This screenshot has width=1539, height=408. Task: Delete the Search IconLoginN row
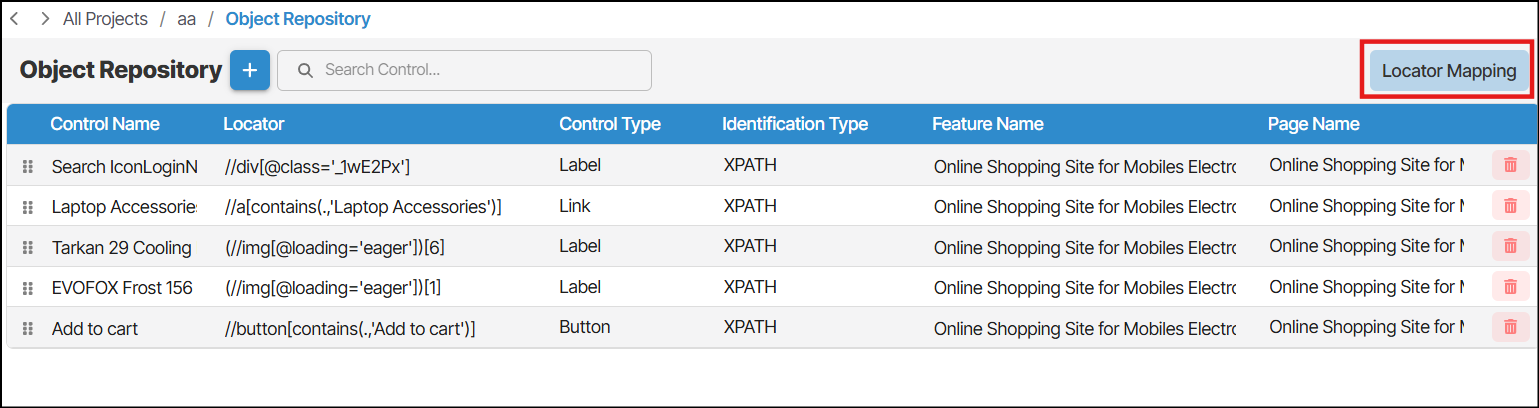[1510, 165]
